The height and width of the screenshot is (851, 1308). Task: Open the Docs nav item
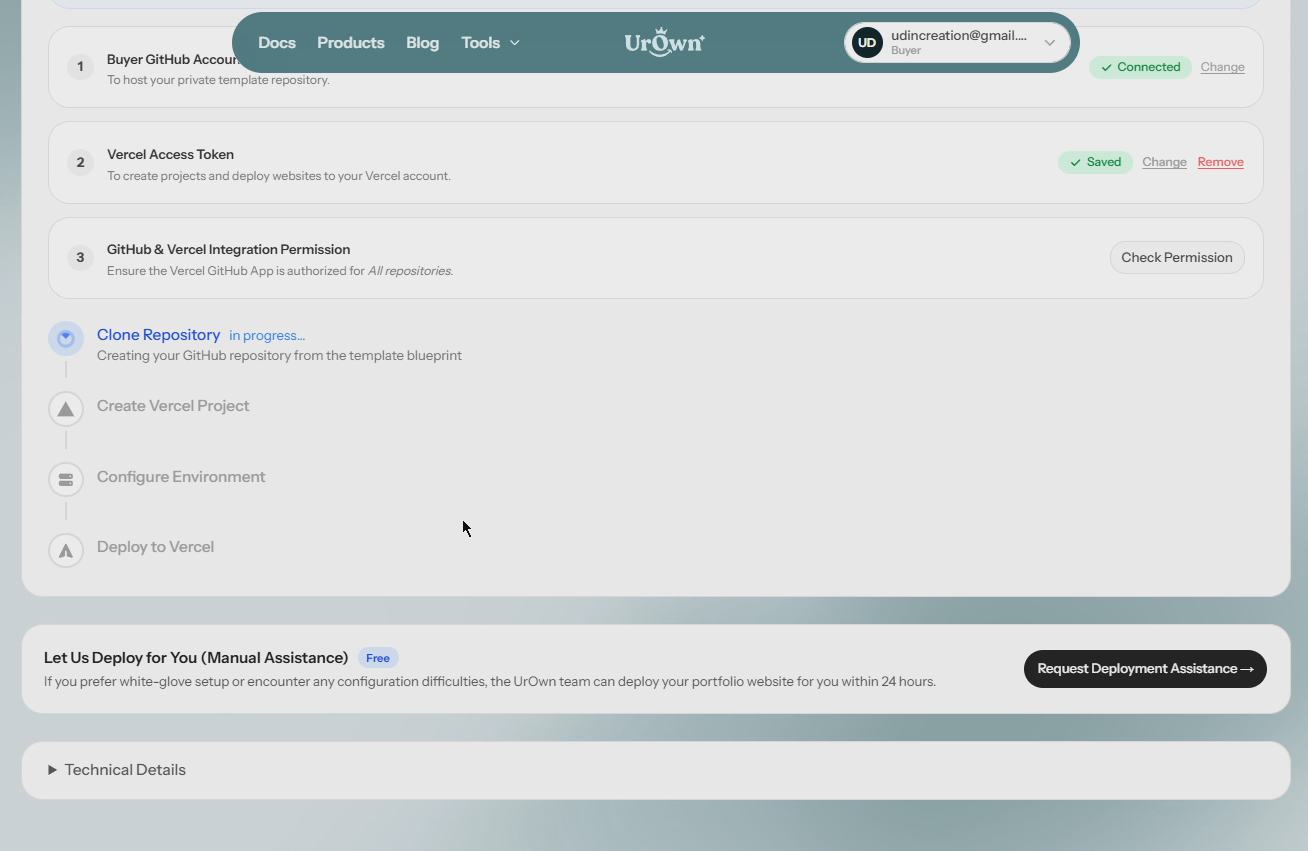277,43
